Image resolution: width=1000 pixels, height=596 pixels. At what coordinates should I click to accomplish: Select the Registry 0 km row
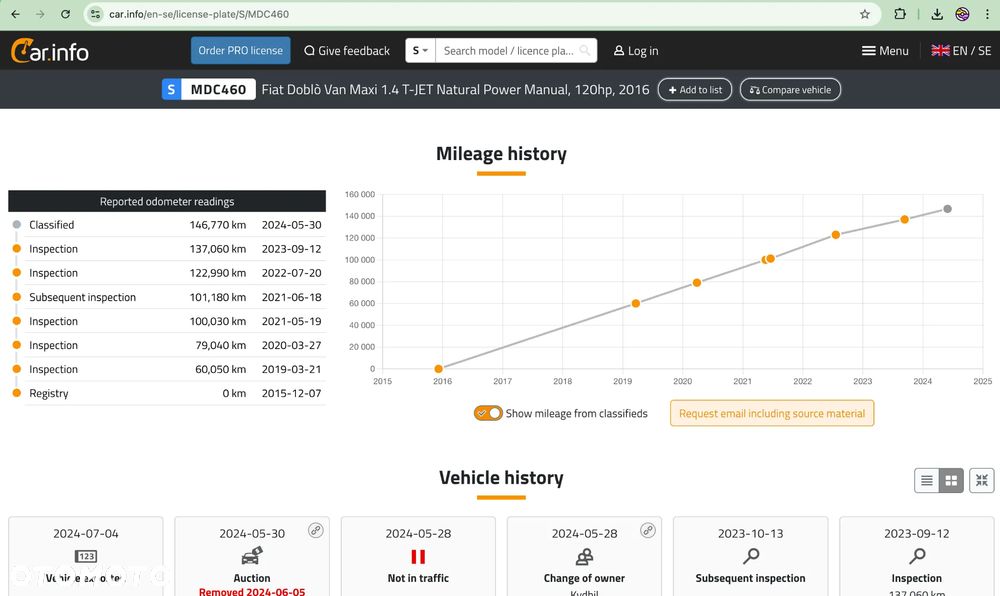click(167, 393)
